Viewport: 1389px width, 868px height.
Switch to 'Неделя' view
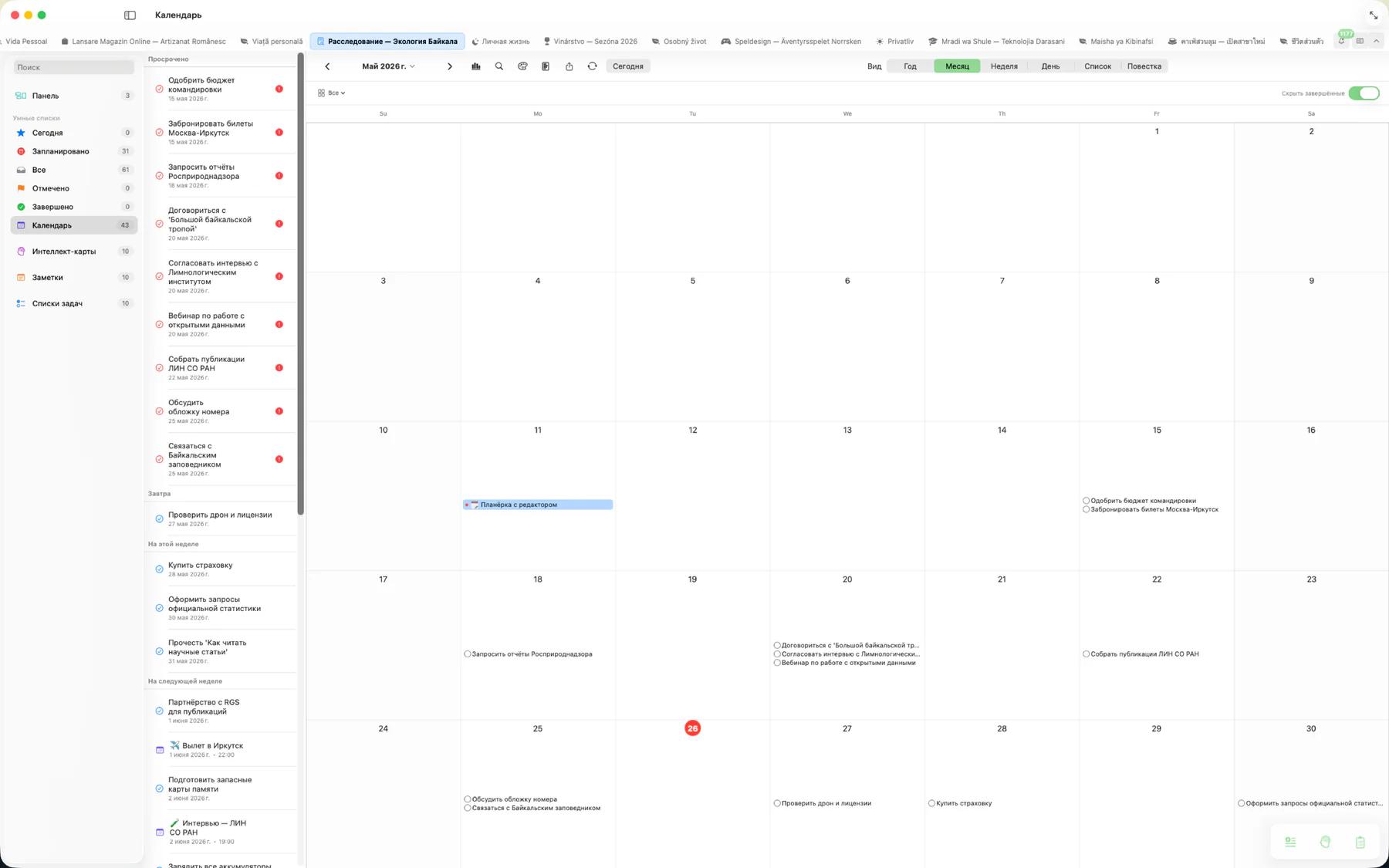(x=1004, y=66)
